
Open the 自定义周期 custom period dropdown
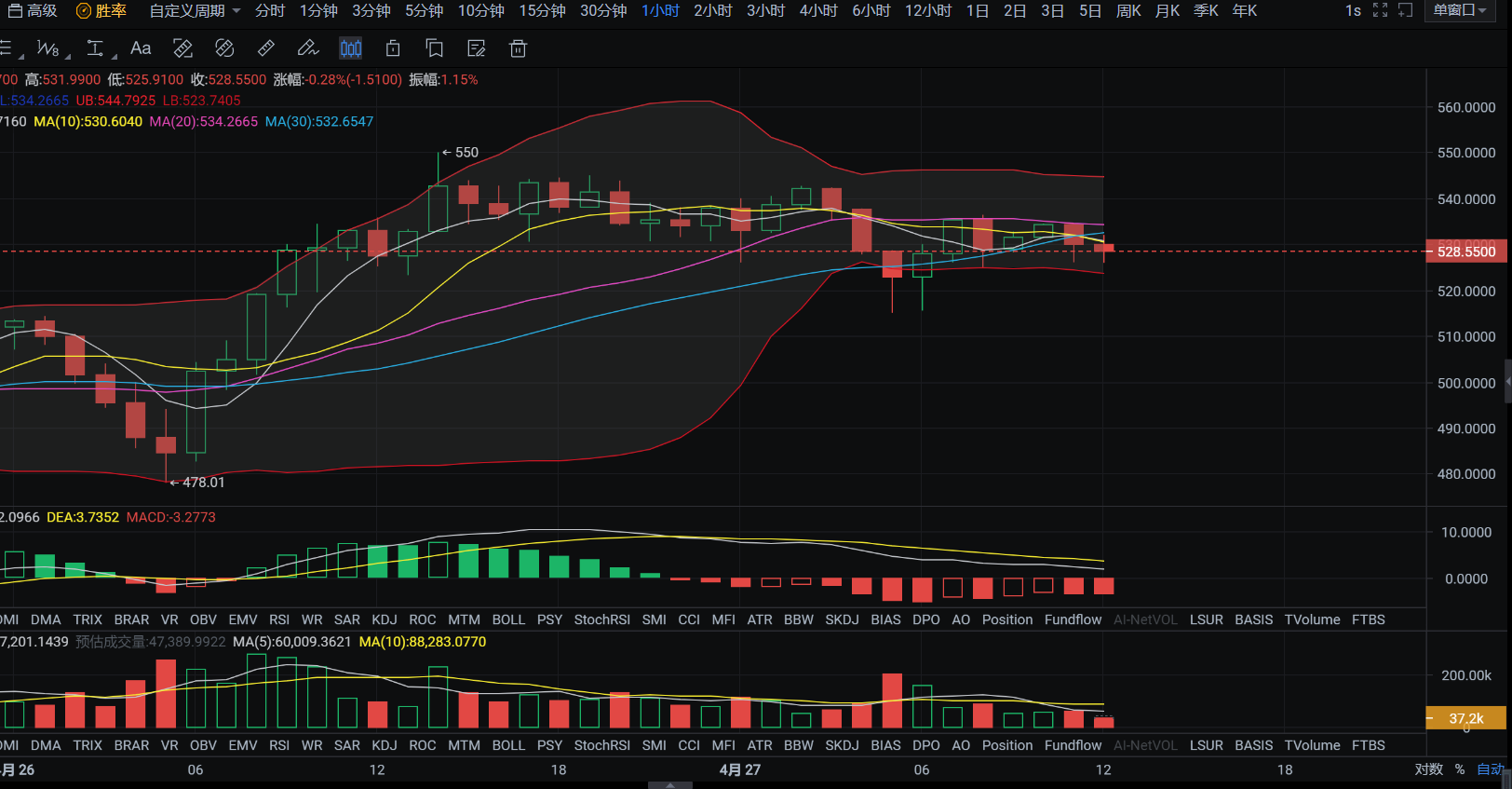pos(195,10)
